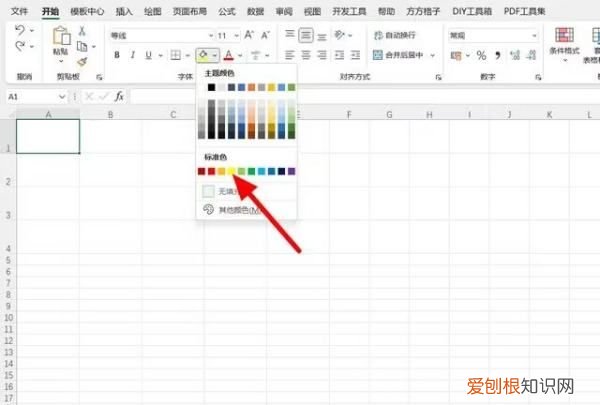The width and height of the screenshot is (600, 405).
Task: Toggle Underline formatting
Action: click(x=148, y=55)
